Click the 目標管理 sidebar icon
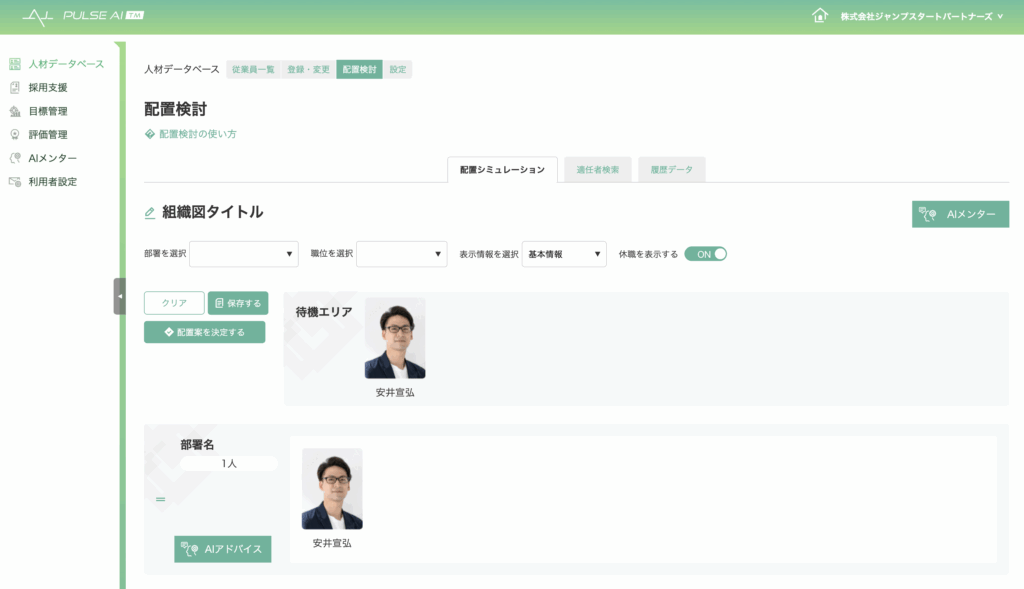Screen dimensions: 1024x589 click(x=15, y=111)
